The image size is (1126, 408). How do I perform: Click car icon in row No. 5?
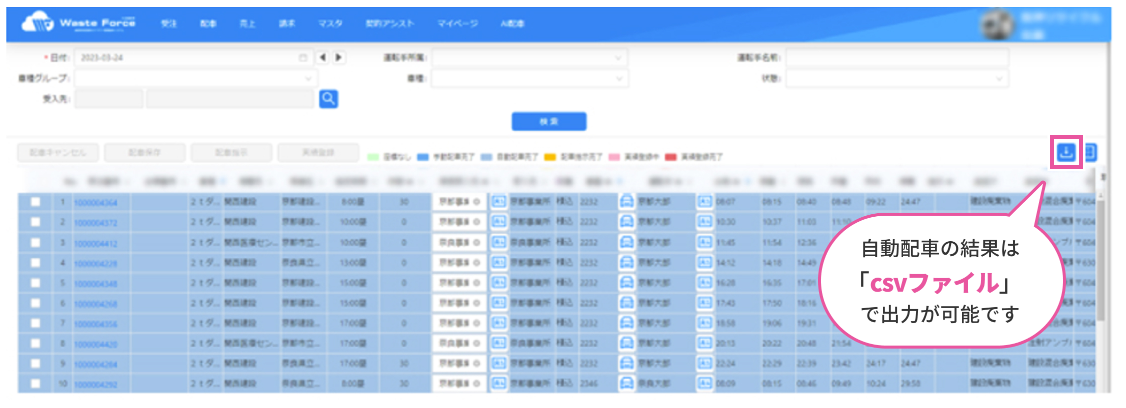[626, 283]
